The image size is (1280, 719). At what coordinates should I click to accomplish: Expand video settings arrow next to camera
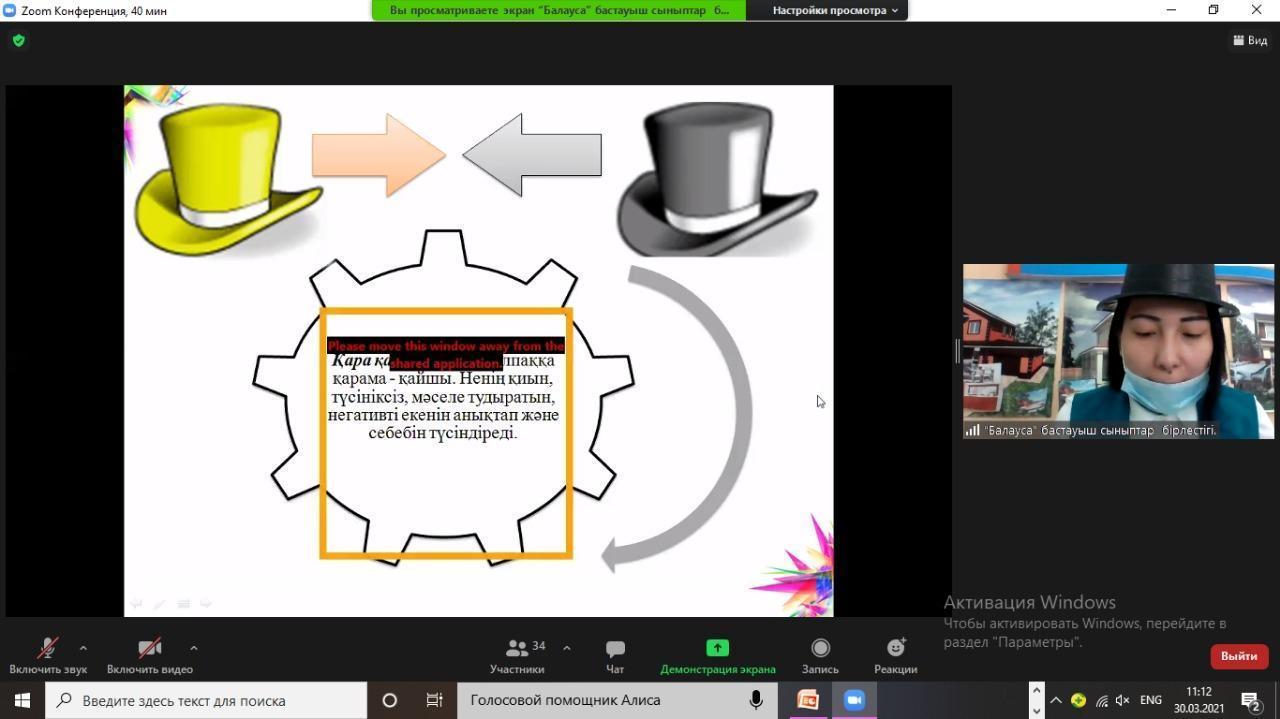[193, 647]
